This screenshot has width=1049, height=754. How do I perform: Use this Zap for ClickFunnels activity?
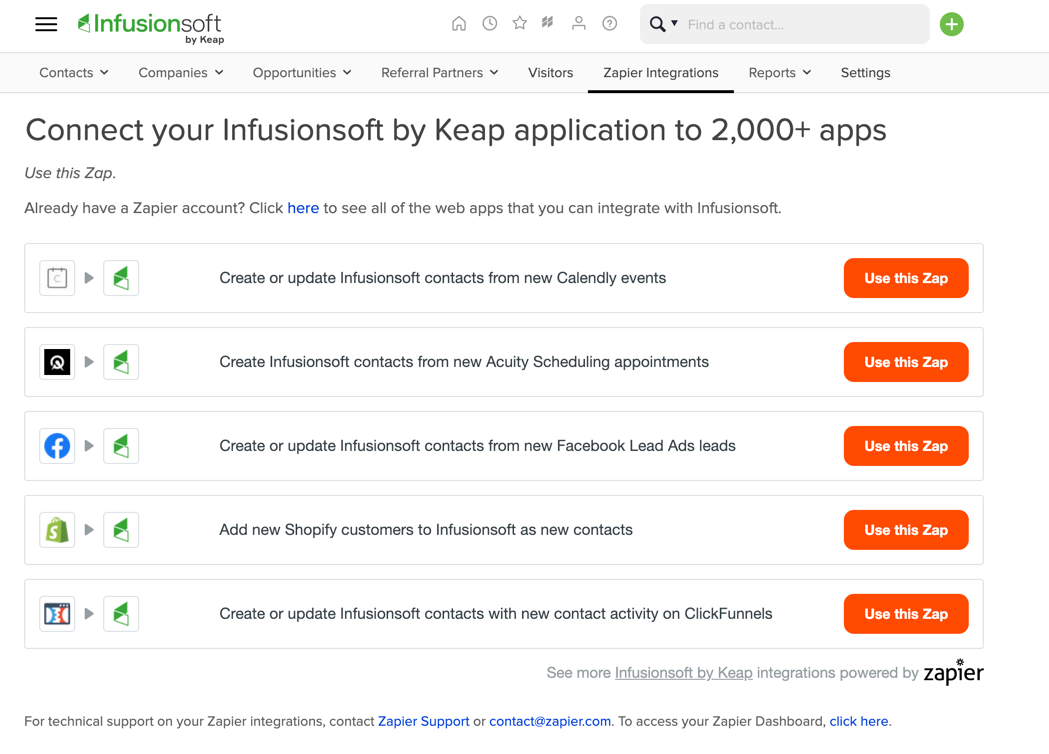[906, 614]
